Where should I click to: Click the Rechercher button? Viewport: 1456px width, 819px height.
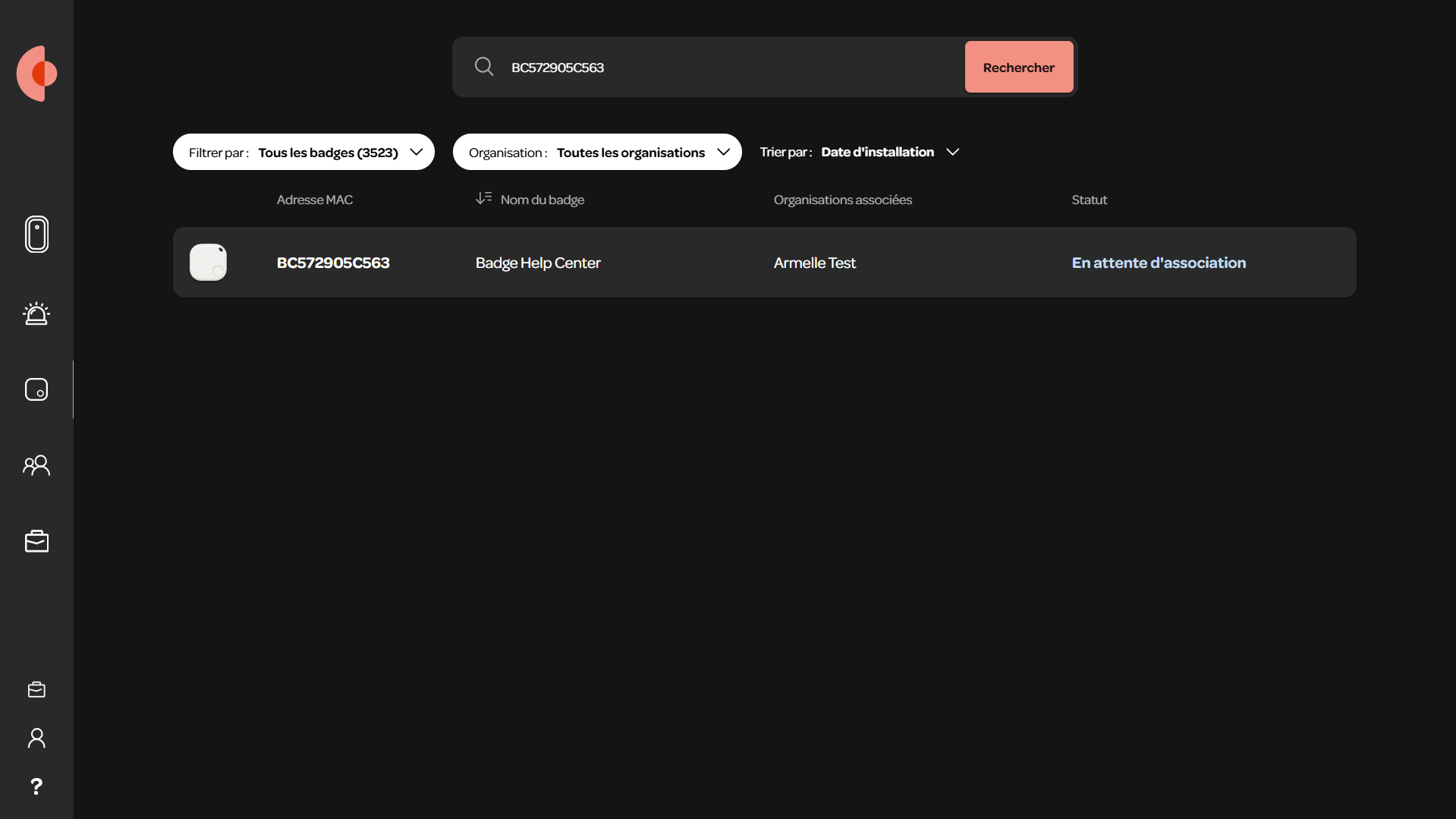click(1019, 67)
